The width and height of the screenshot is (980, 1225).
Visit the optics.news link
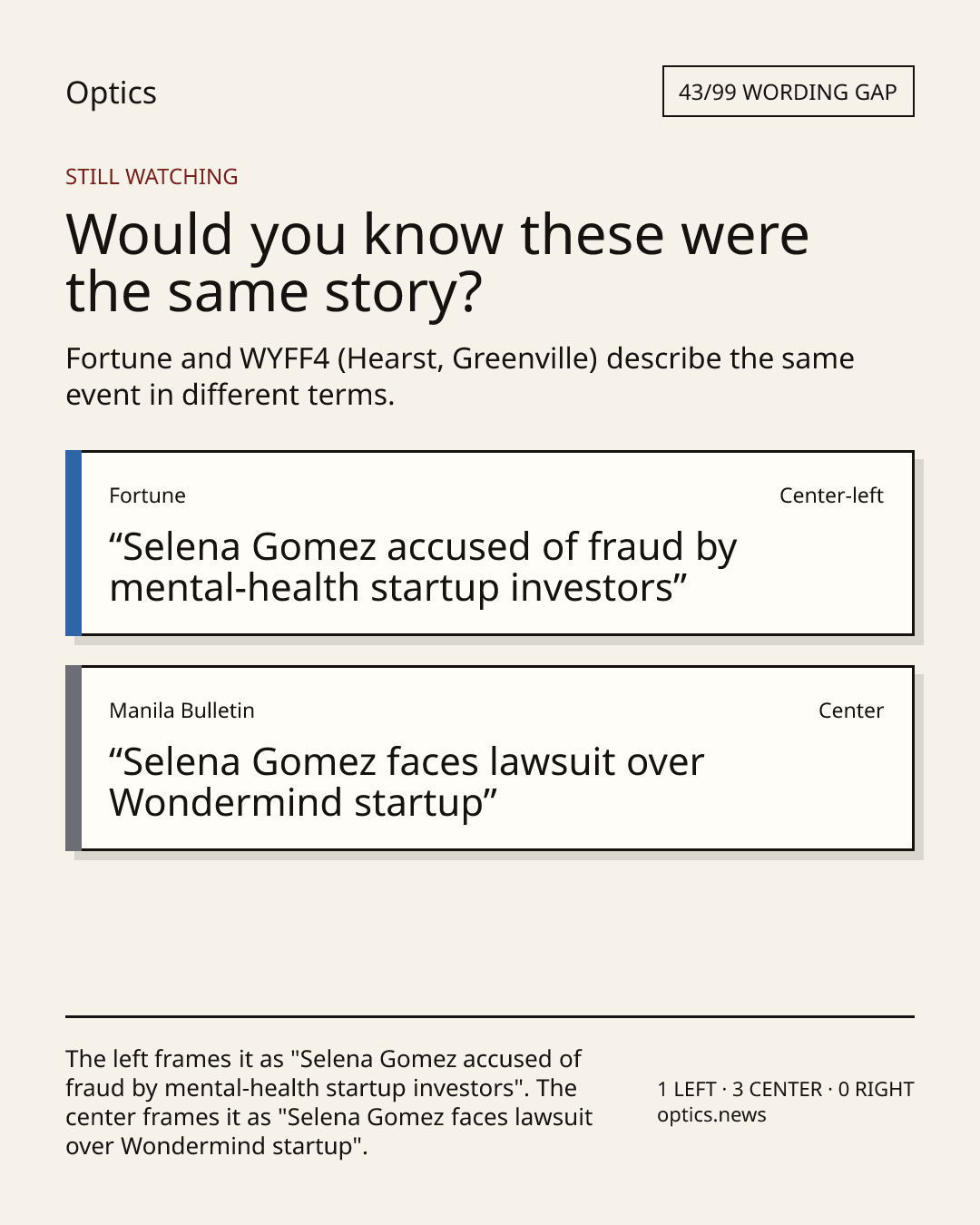tap(711, 1115)
